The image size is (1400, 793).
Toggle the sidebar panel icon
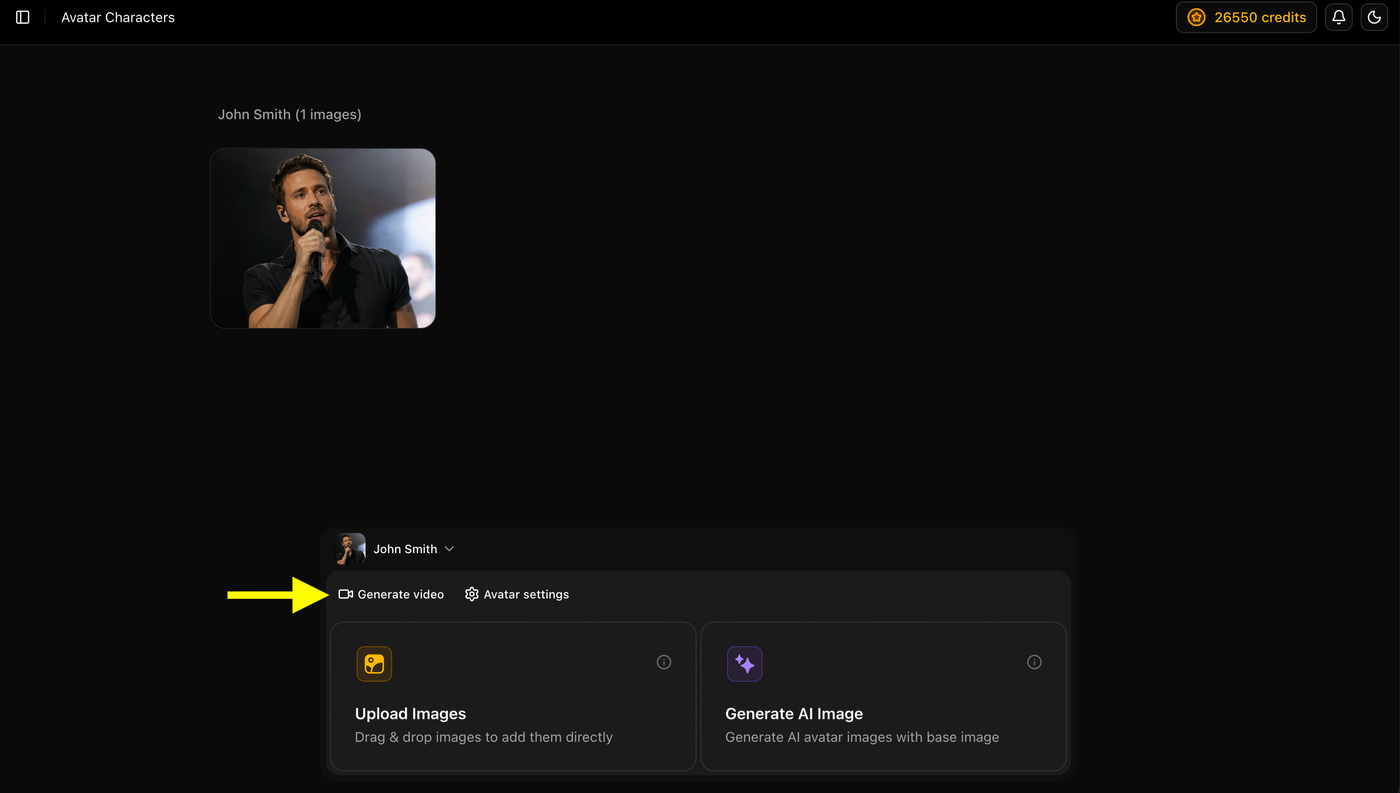[23, 17]
